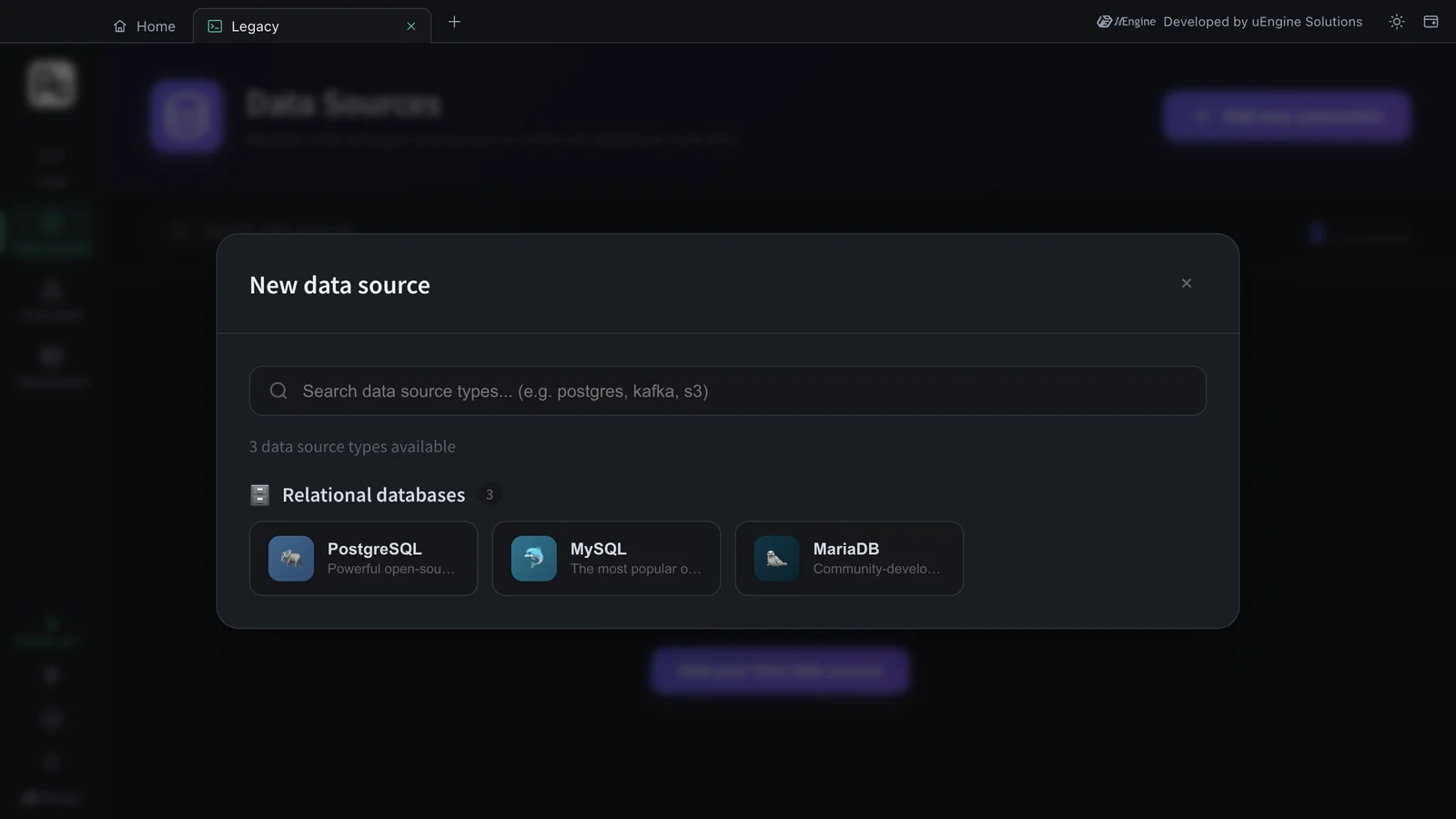The height and width of the screenshot is (819, 1456).
Task: Click the PostgreSQL elephant icon
Action: tap(291, 558)
